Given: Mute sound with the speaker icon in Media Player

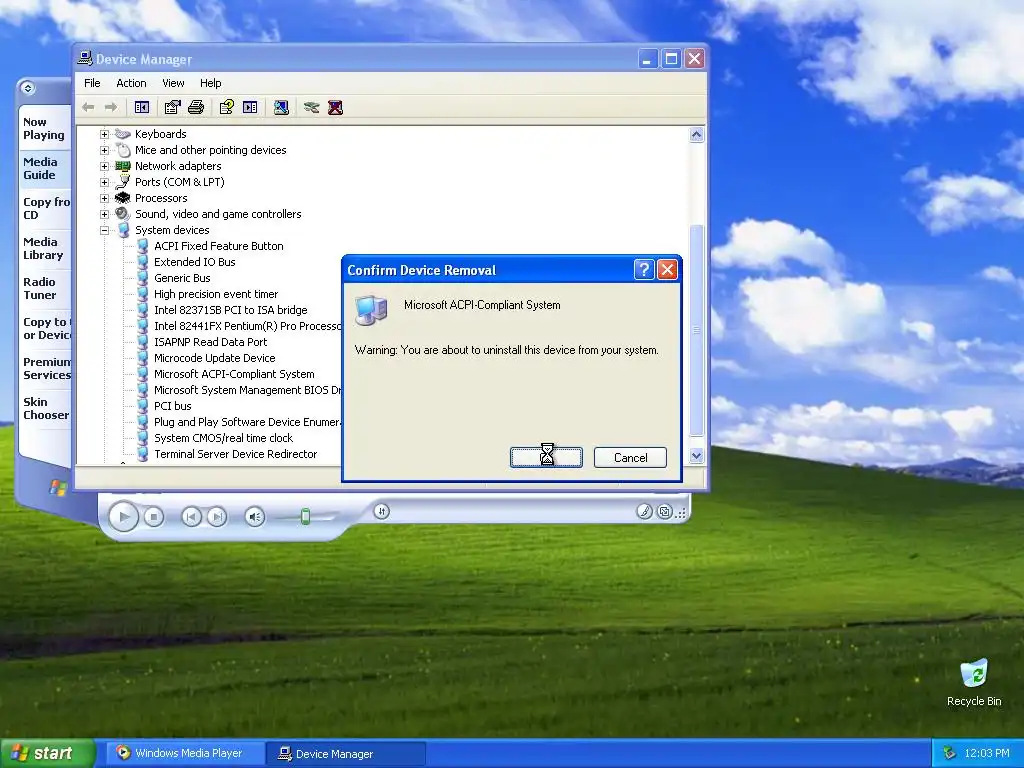Looking at the screenshot, I should [255, 517].
